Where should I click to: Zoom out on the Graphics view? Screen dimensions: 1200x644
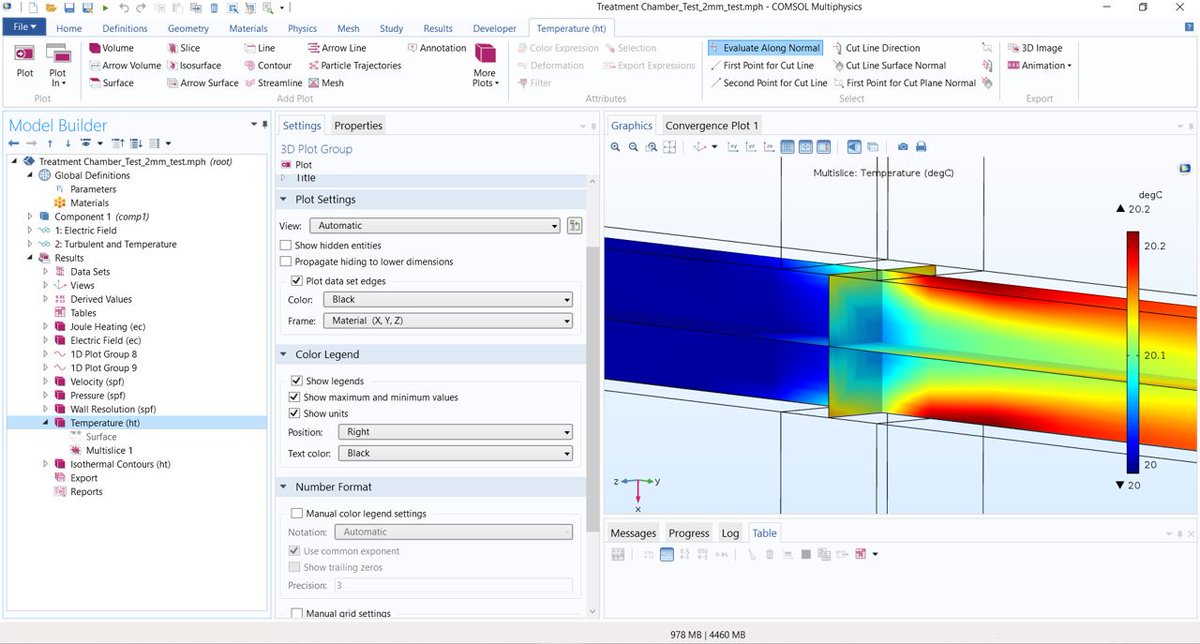(634, 147)
